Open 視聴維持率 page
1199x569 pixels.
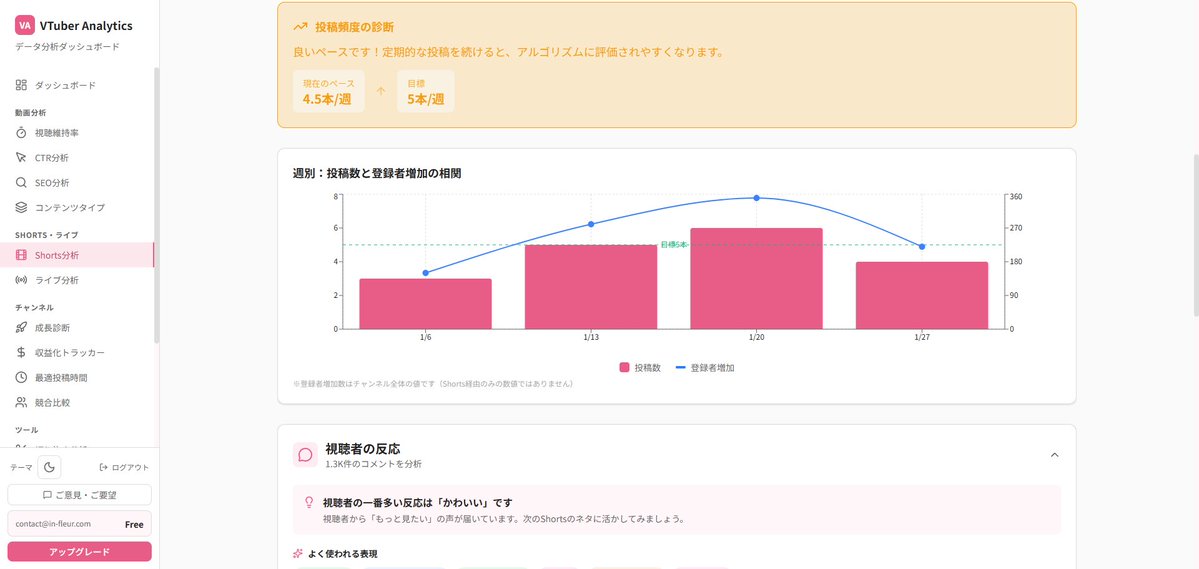click(76, 133)
